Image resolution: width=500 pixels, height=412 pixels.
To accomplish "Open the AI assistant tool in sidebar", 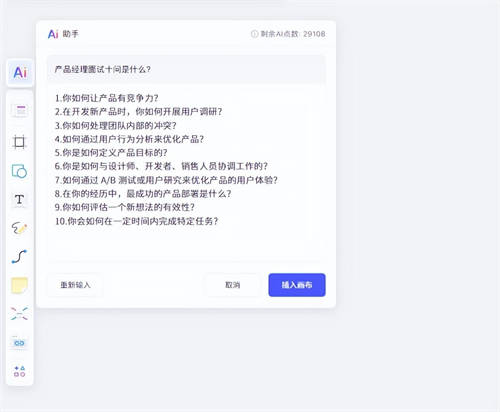I will click(x=20, y=72).
